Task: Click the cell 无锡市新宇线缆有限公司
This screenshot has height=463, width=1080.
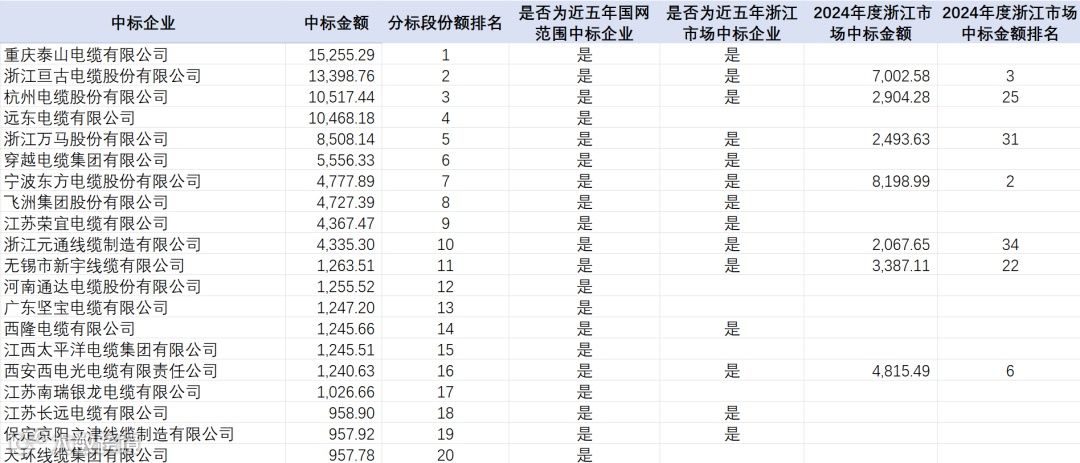Action: click(x=94, y=265)
